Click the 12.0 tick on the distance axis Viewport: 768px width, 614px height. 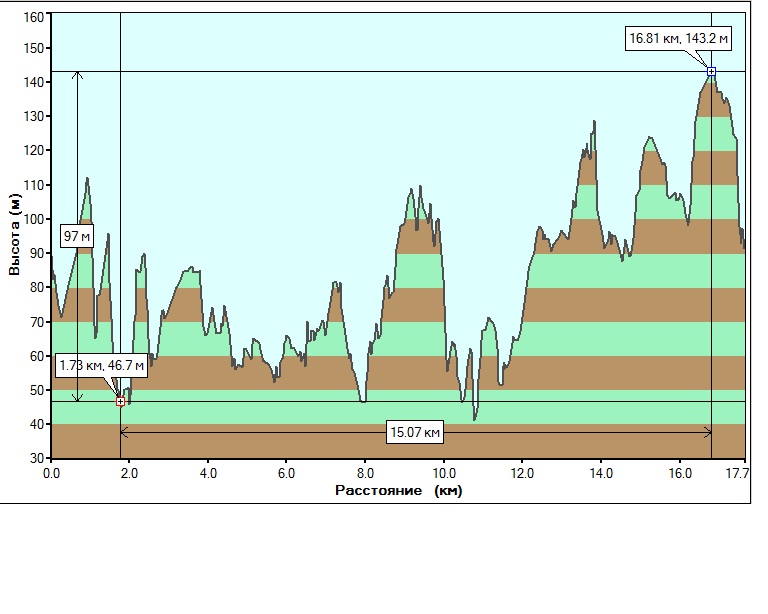521,472
